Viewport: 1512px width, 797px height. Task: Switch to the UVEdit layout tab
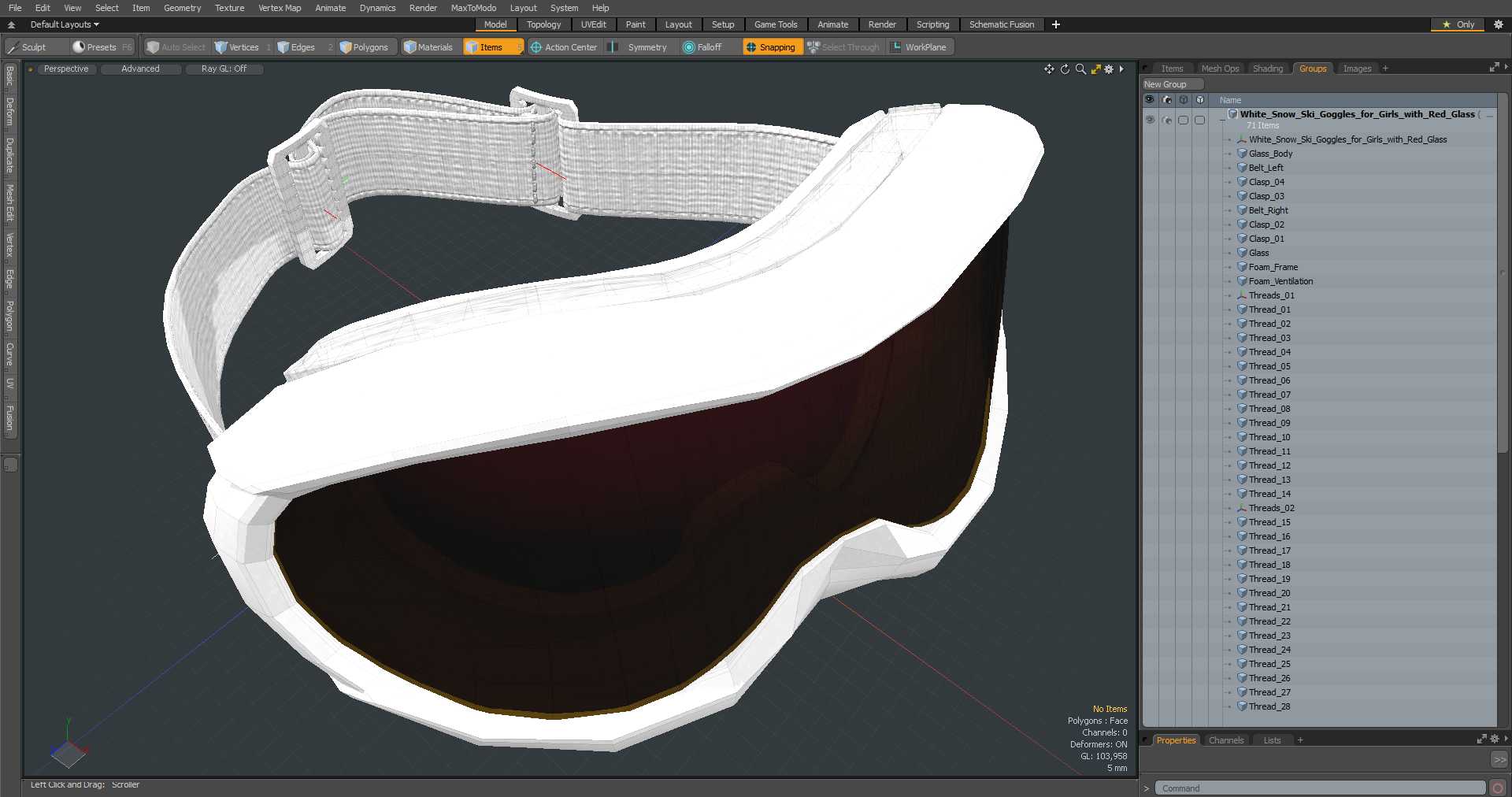coord(593,24)
